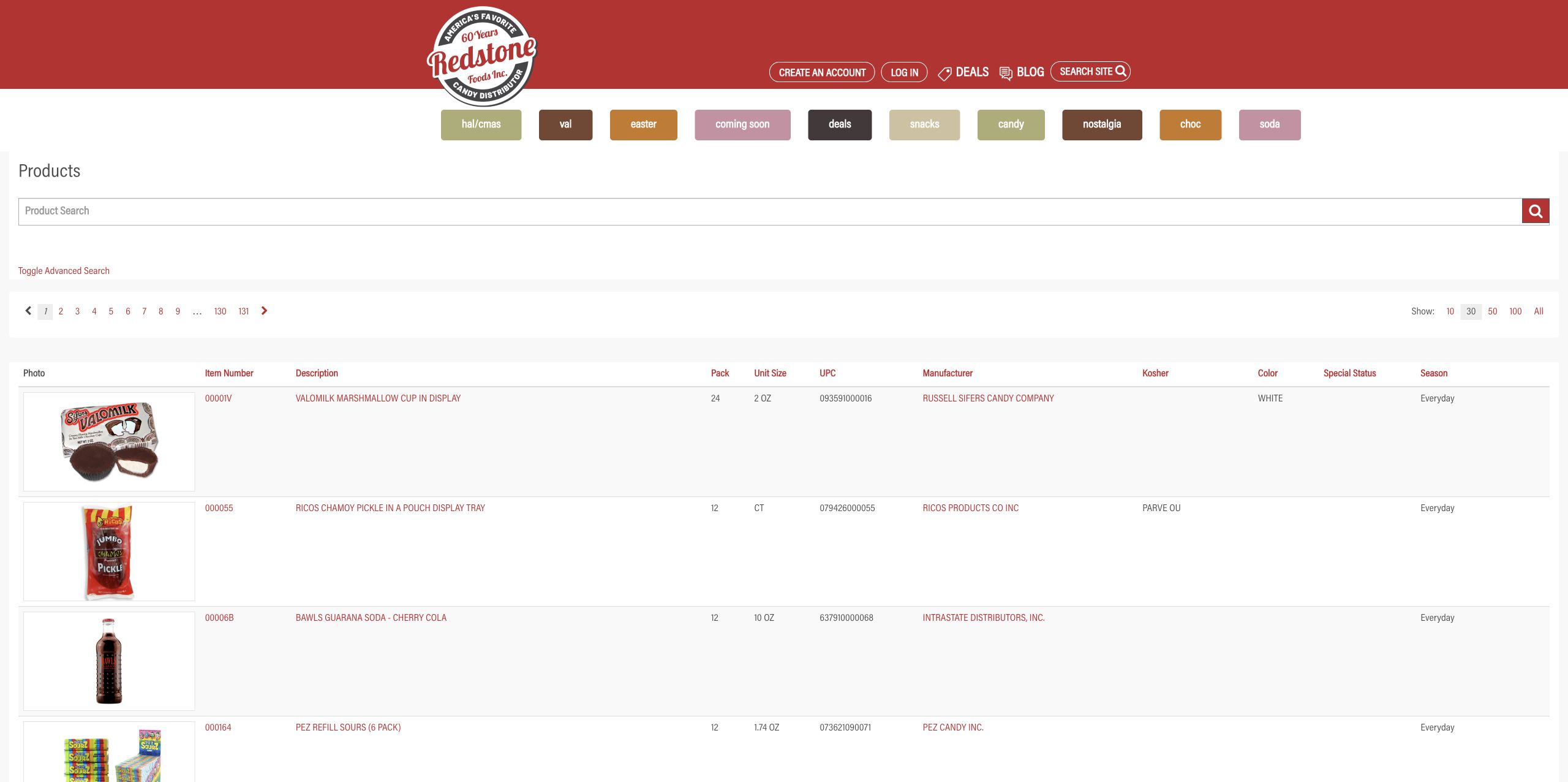
Task: Jump to page 130 of results
Action: [221, 311]
